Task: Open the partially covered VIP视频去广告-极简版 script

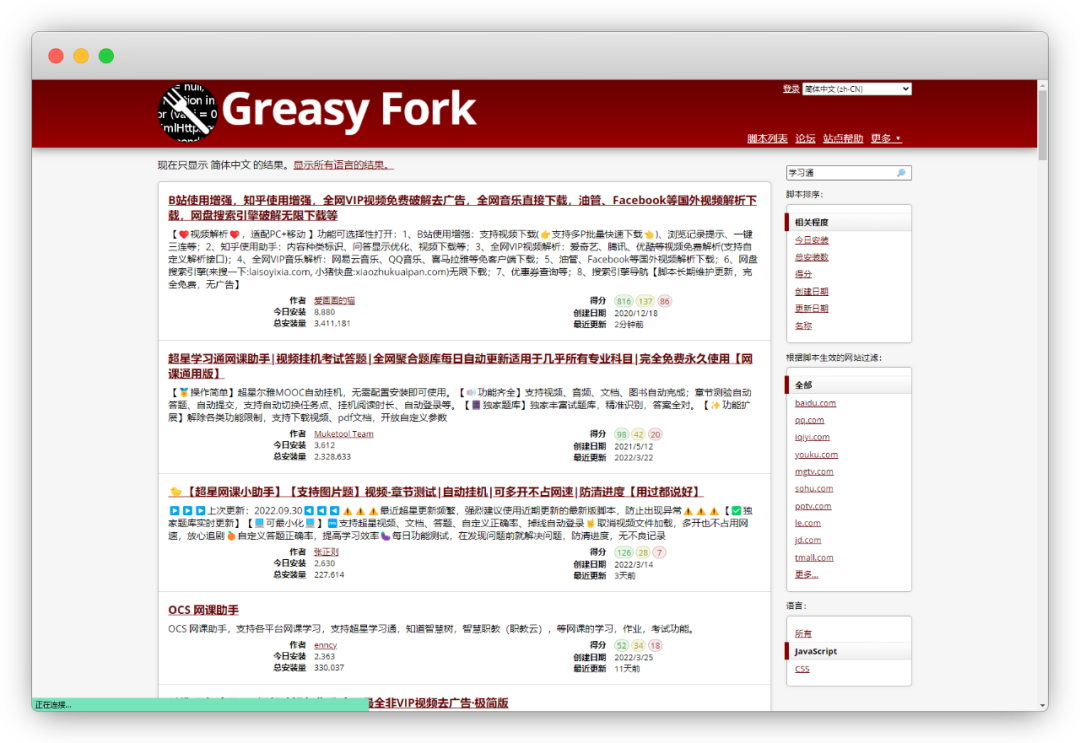Action: point(439,703)
